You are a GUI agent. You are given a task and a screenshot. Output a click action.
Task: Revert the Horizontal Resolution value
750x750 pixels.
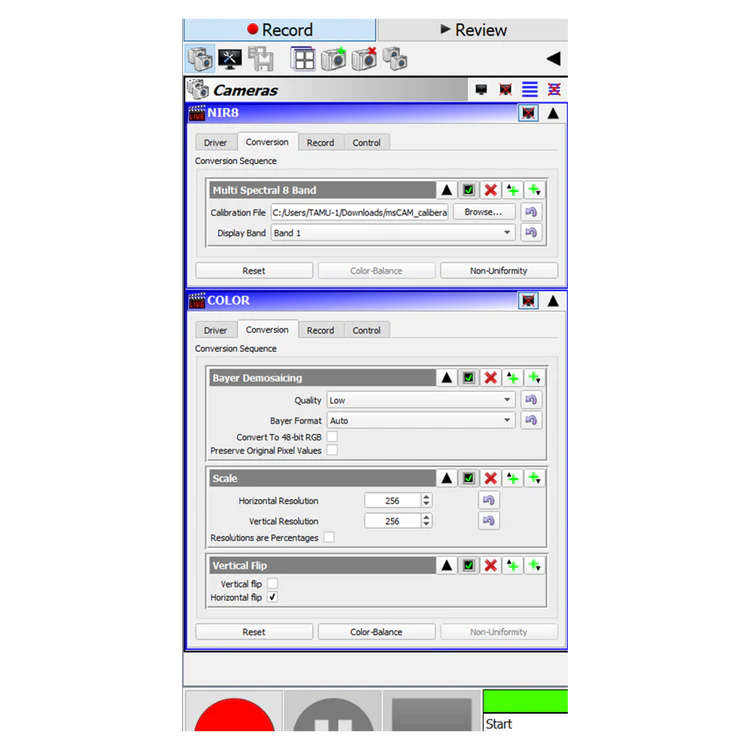point(489,501)
